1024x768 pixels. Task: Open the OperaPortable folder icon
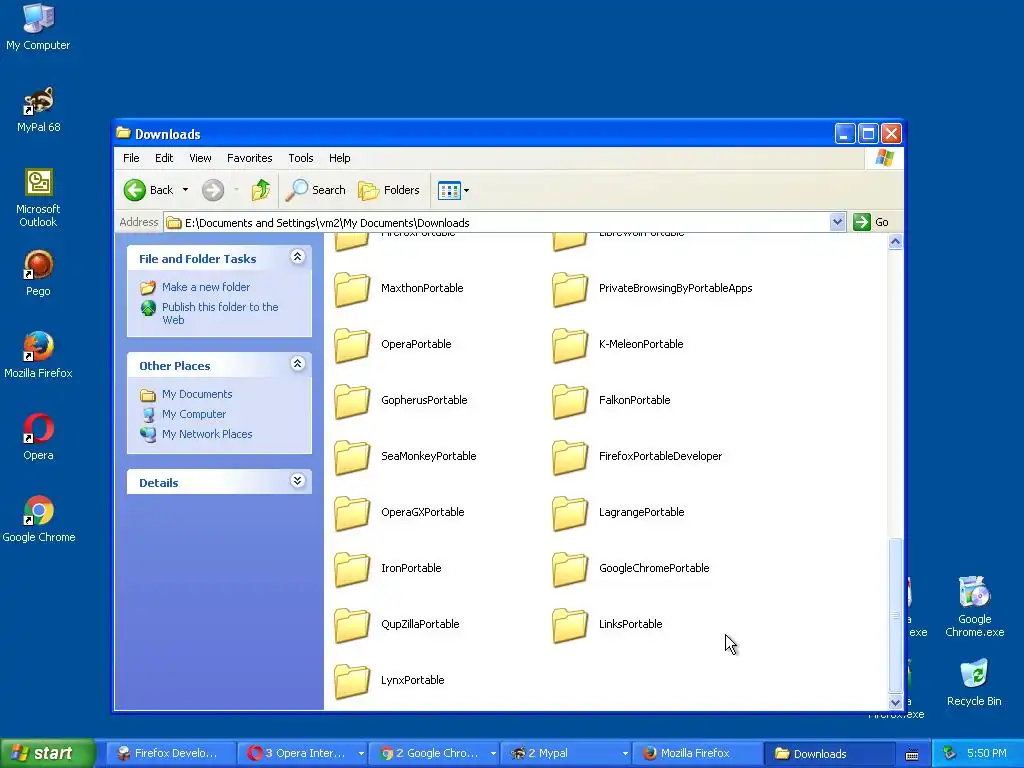click(352, 345)
